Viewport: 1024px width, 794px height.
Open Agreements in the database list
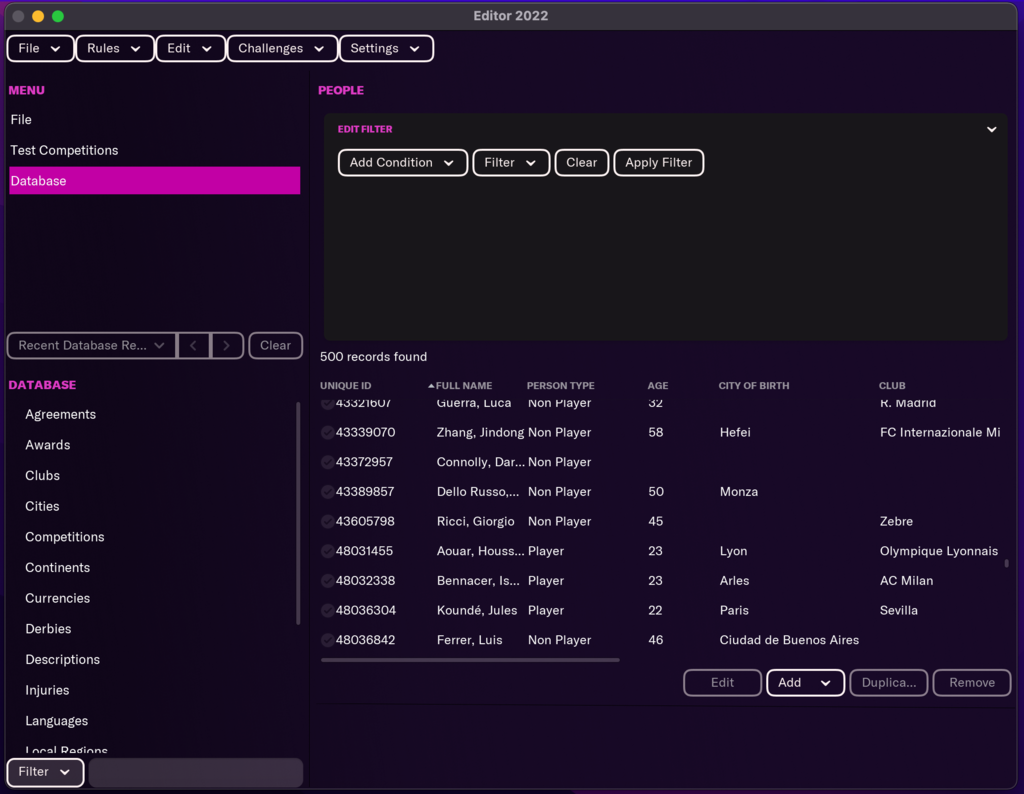[61, 415]
